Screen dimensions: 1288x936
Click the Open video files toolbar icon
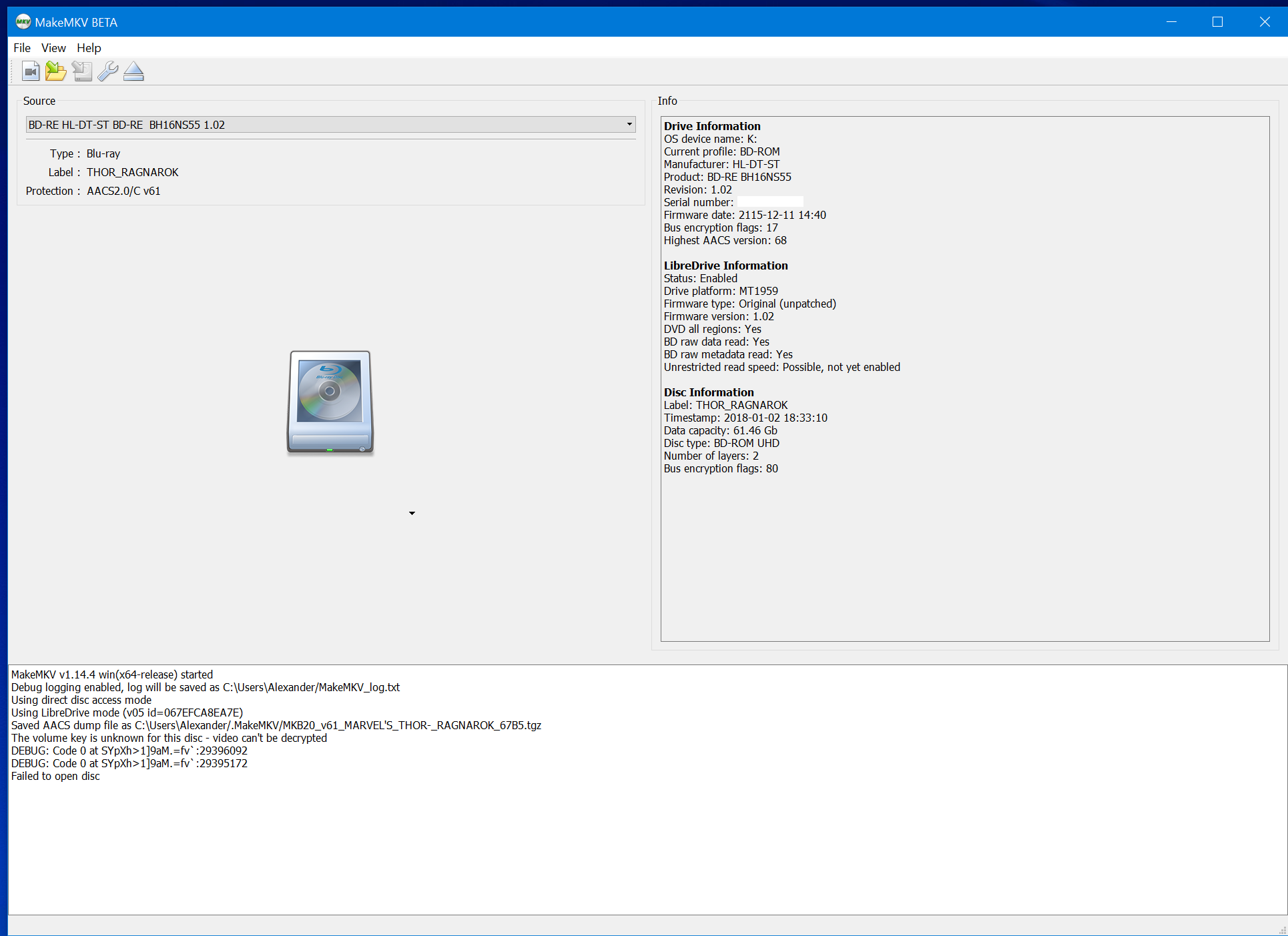point(31,71)
